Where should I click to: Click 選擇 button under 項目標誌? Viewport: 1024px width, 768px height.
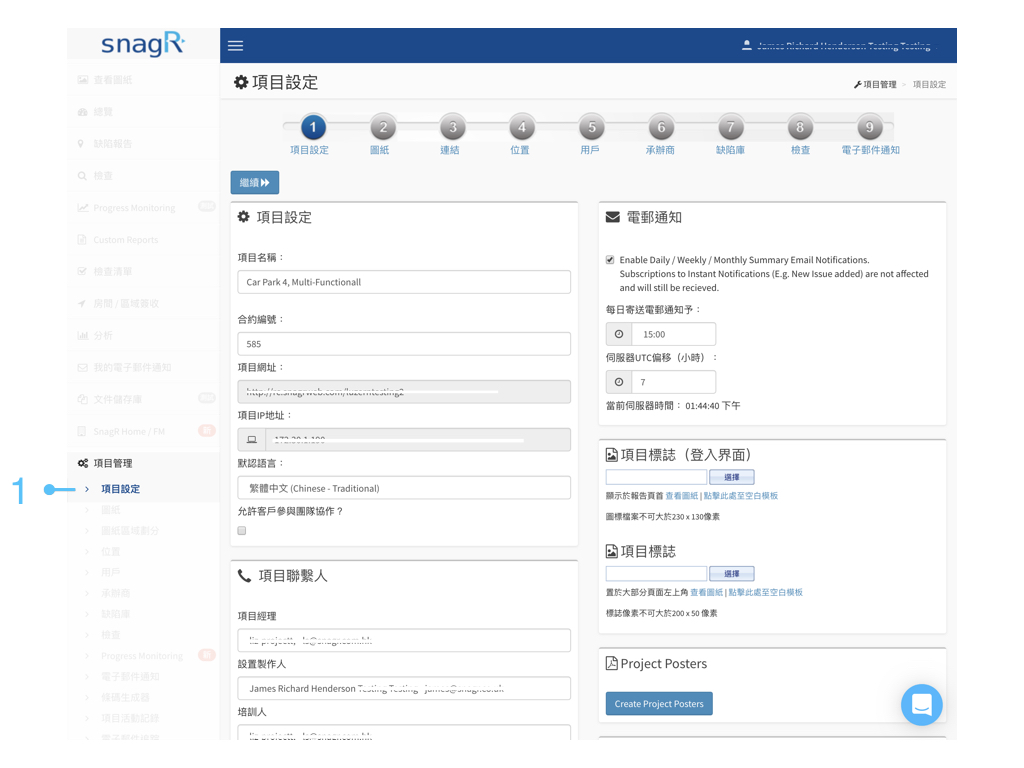pyautogui.click(x=731, y=574)
